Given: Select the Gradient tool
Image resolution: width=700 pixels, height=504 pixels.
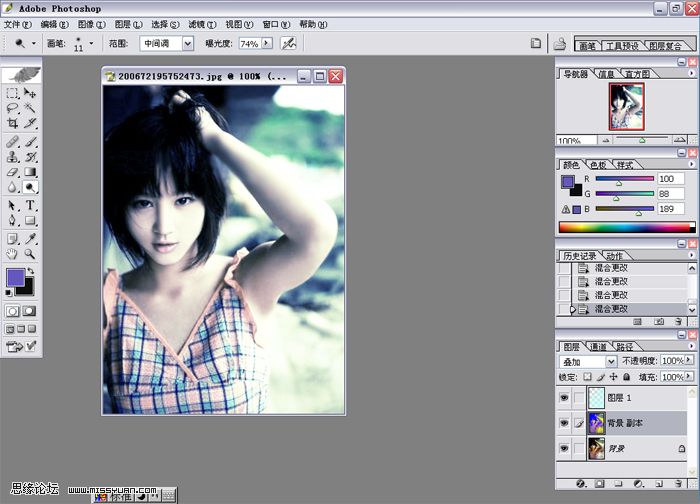Looking at the screenshot, I should click(30, 172).
